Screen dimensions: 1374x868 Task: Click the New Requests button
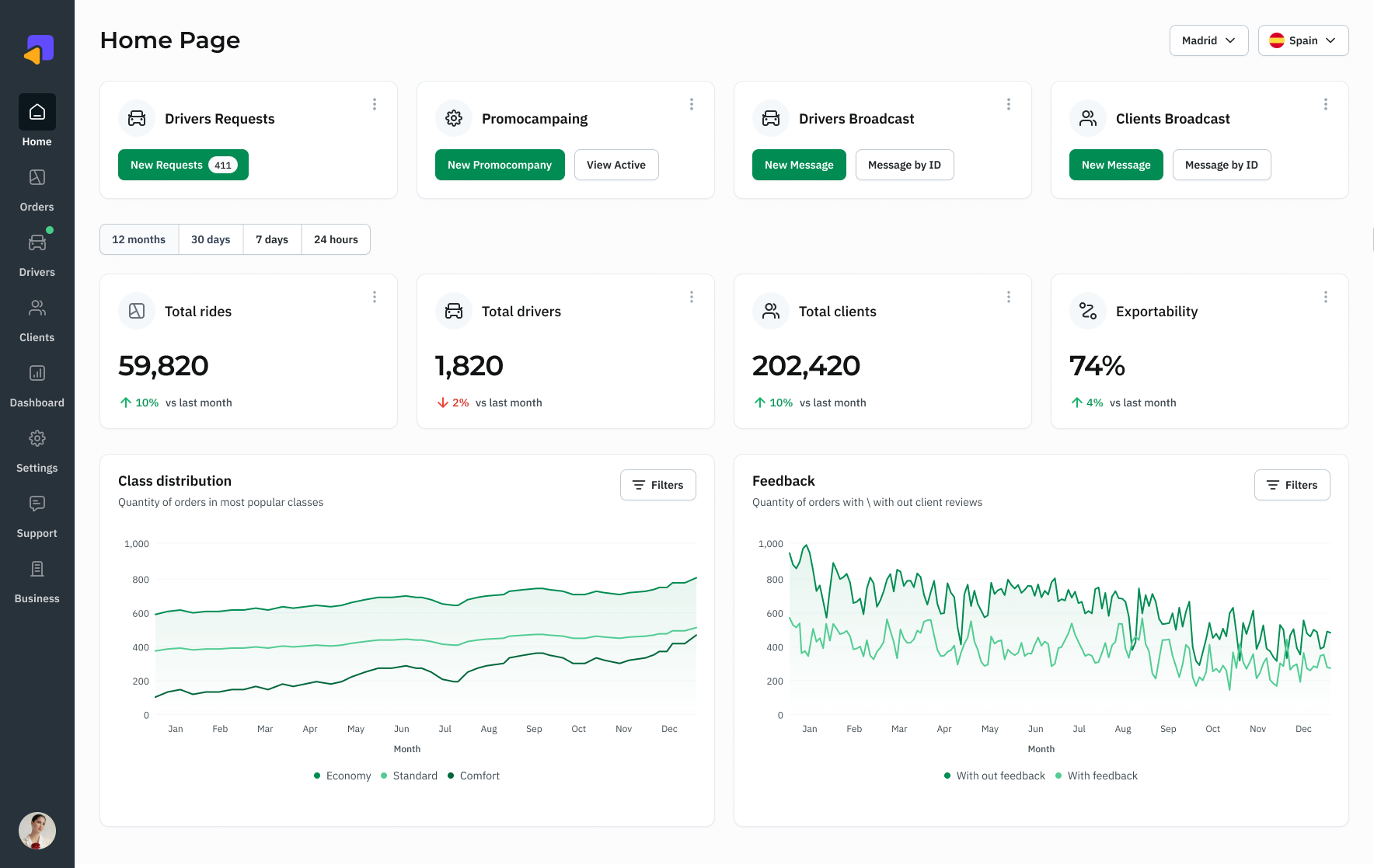[x=183, y=165]
